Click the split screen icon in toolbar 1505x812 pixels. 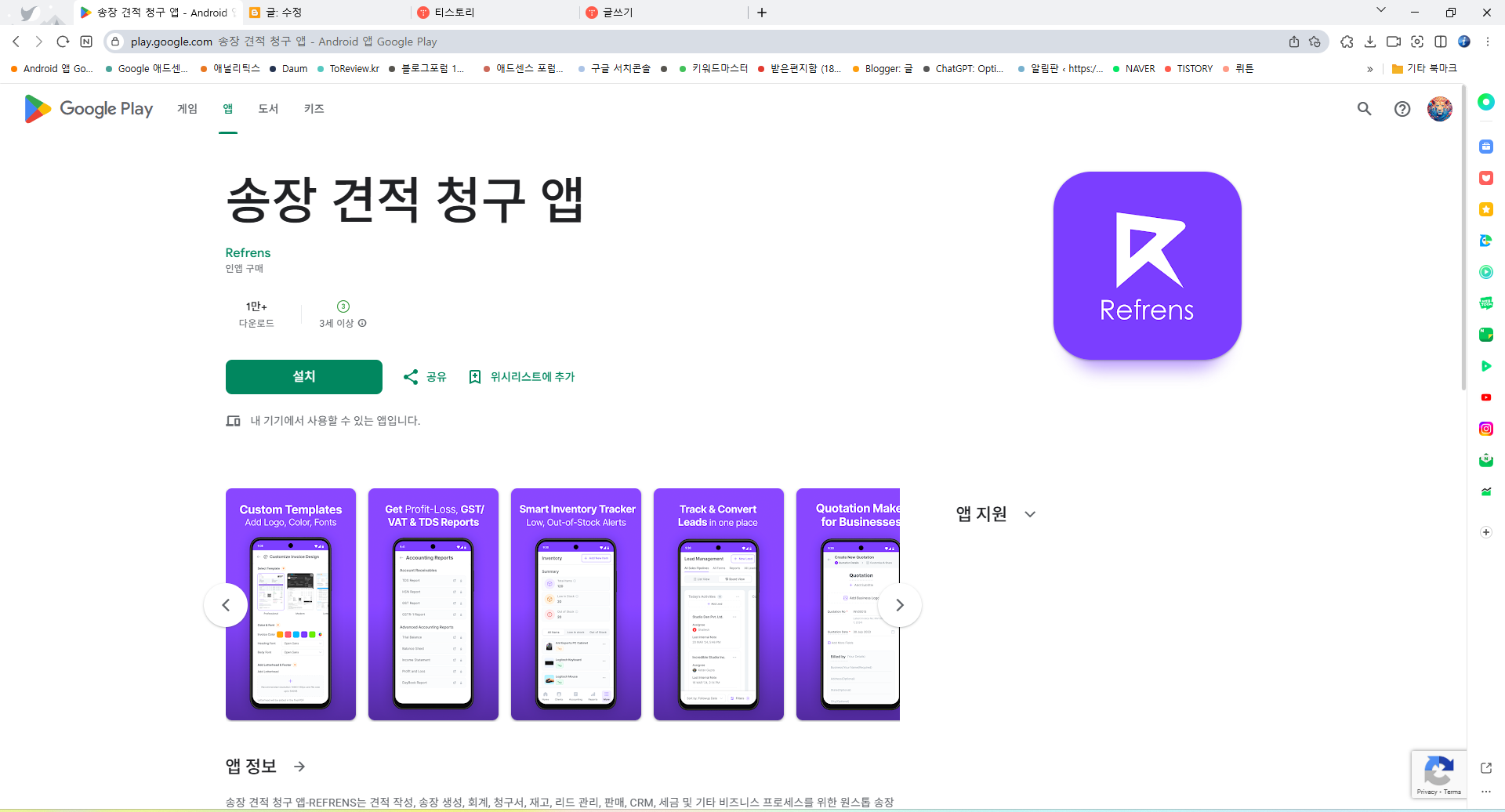coord(1441,42)
